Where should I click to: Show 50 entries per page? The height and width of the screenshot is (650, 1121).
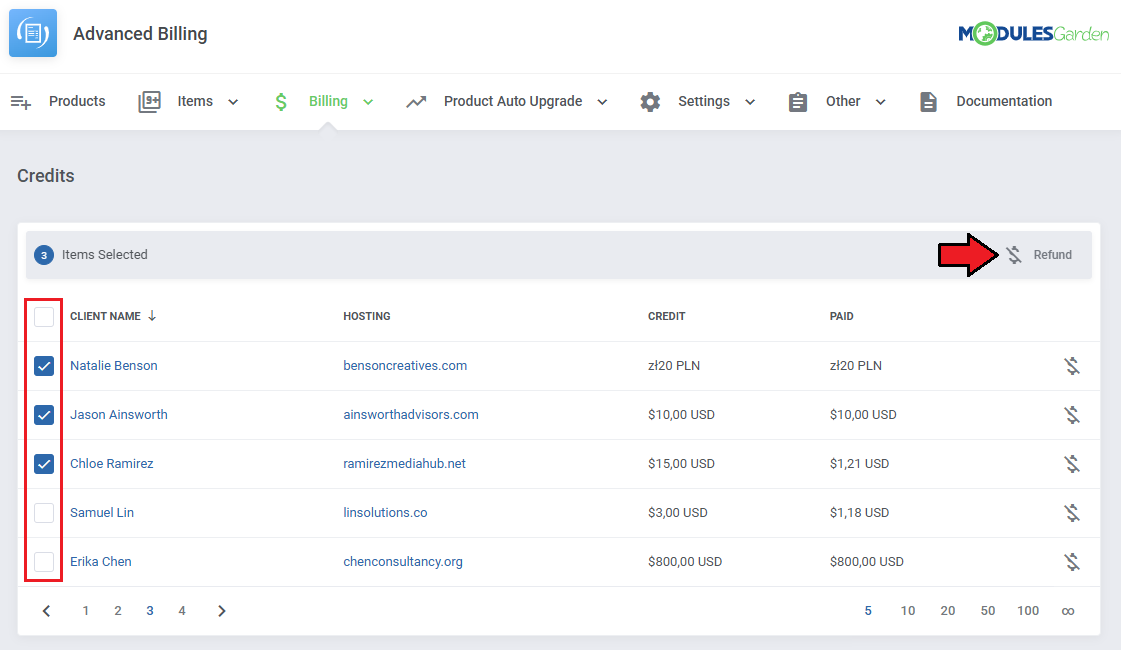pos(988,611)
